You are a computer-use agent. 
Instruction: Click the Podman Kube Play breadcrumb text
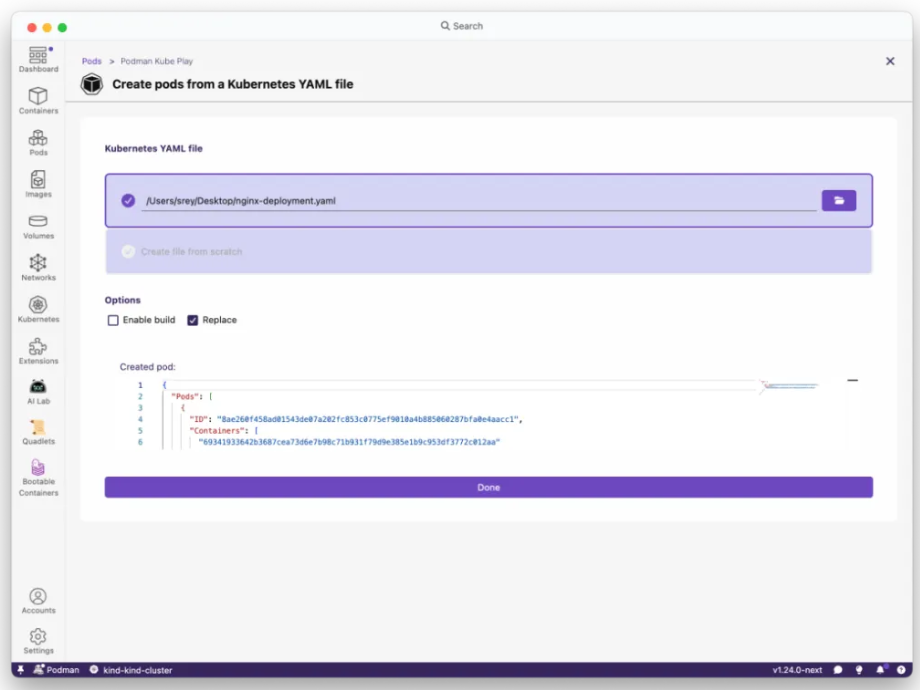pyautogui.click(x=157, y=61)
